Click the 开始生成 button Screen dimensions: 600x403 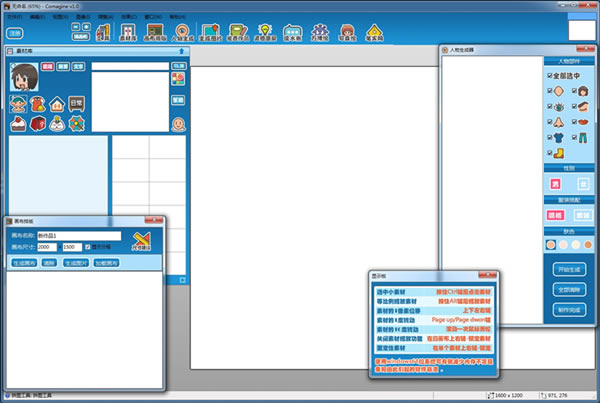(x=569, y=268)
